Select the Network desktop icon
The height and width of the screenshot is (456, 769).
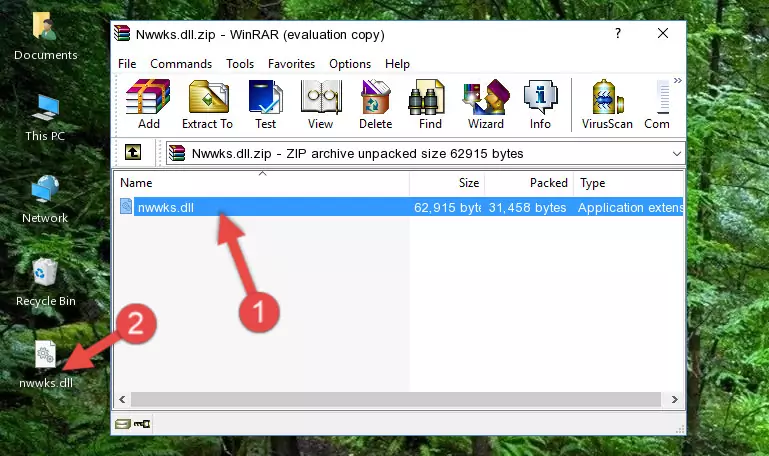[x=45, y=200]
